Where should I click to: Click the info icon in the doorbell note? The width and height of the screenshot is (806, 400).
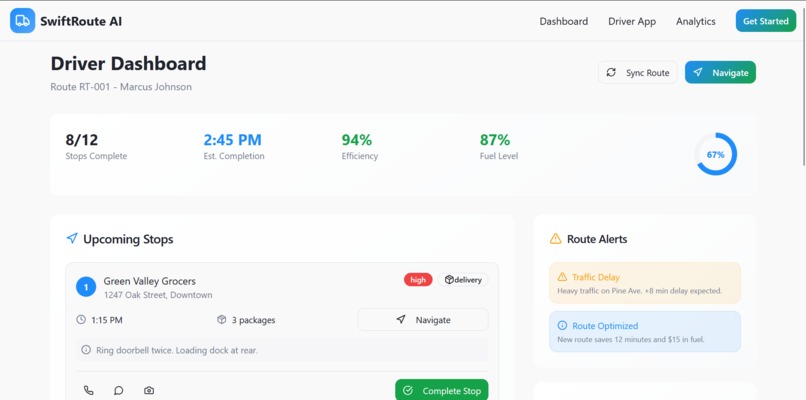coord(86,350)
